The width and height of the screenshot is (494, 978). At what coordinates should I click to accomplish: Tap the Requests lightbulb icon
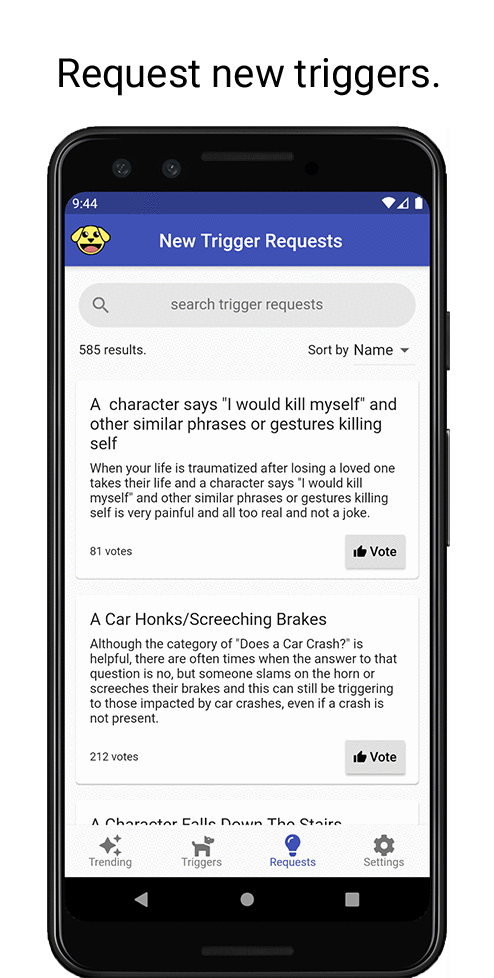pos(293,845)
